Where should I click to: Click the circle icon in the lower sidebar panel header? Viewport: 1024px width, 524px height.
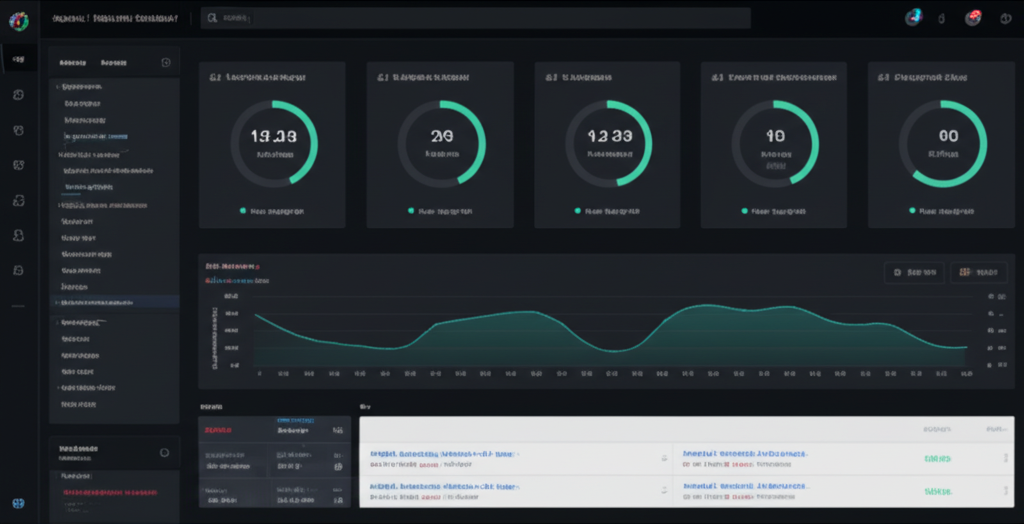tap(165, 452)
